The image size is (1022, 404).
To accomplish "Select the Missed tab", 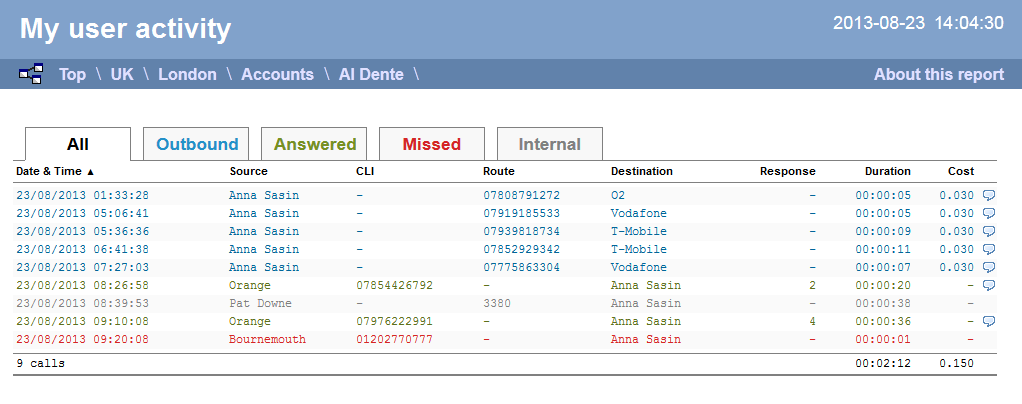I will click(431, 144).
